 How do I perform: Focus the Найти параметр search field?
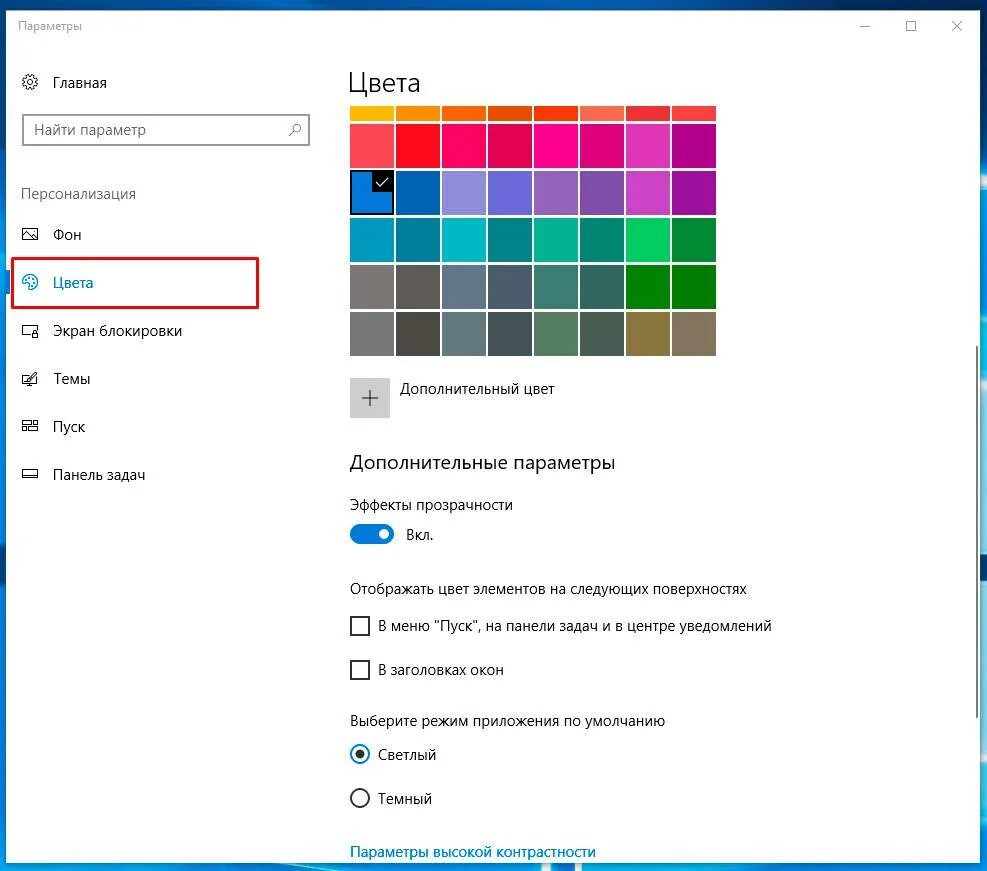(166, 130)
